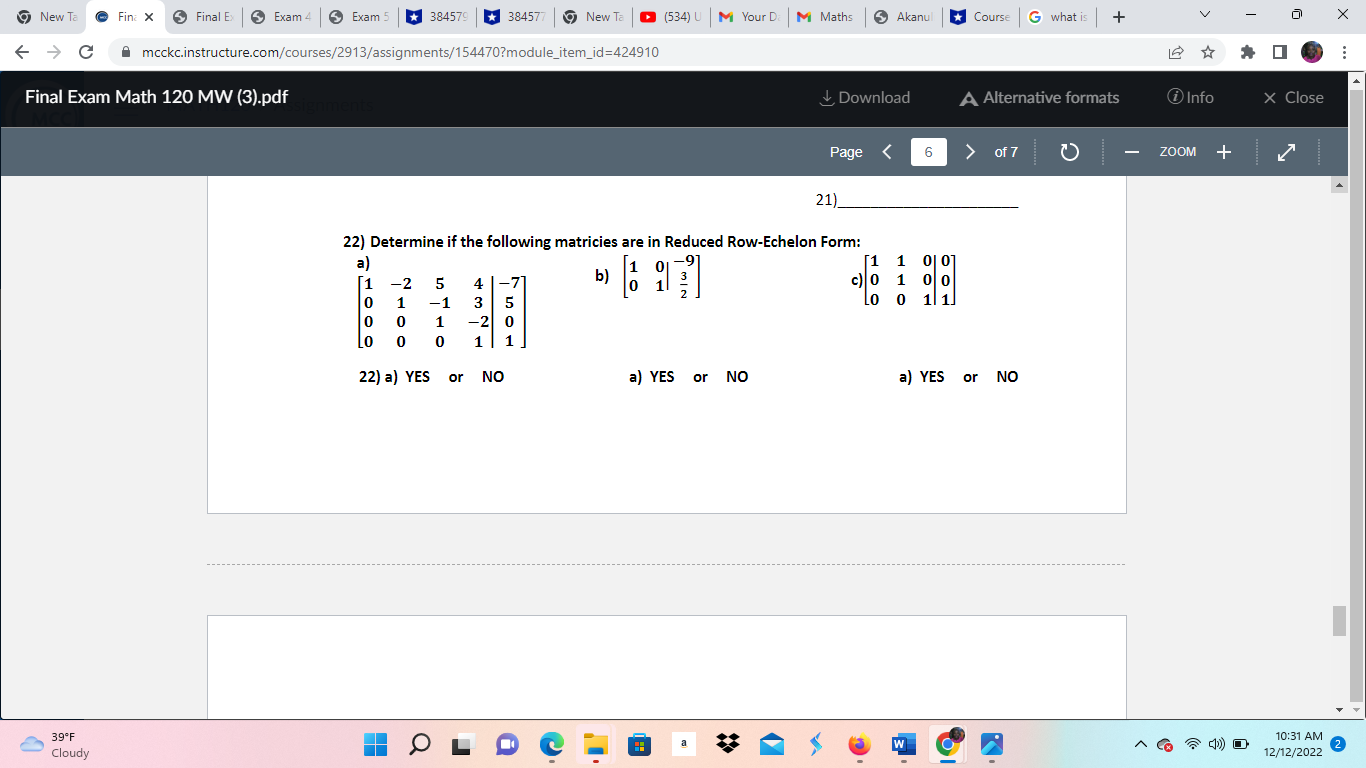Rotate the current PDF page

click(1069, 151)
